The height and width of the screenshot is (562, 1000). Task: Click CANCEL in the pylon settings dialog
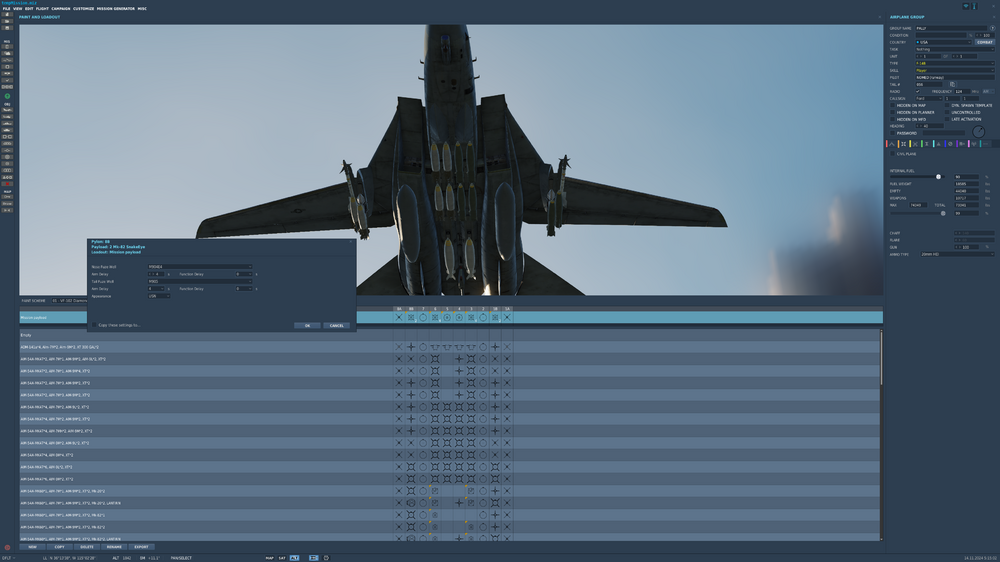(x=337, y=325)
